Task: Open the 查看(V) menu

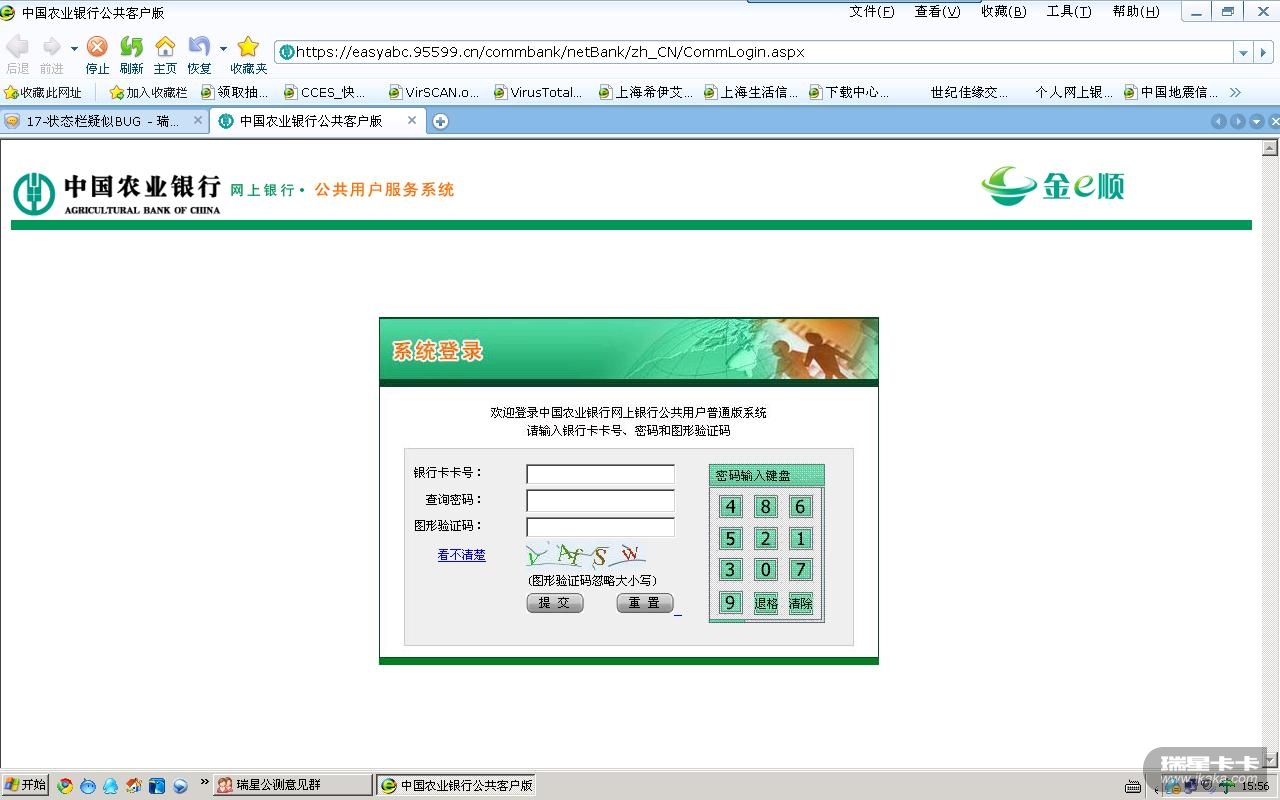Action: click(937, 12)
